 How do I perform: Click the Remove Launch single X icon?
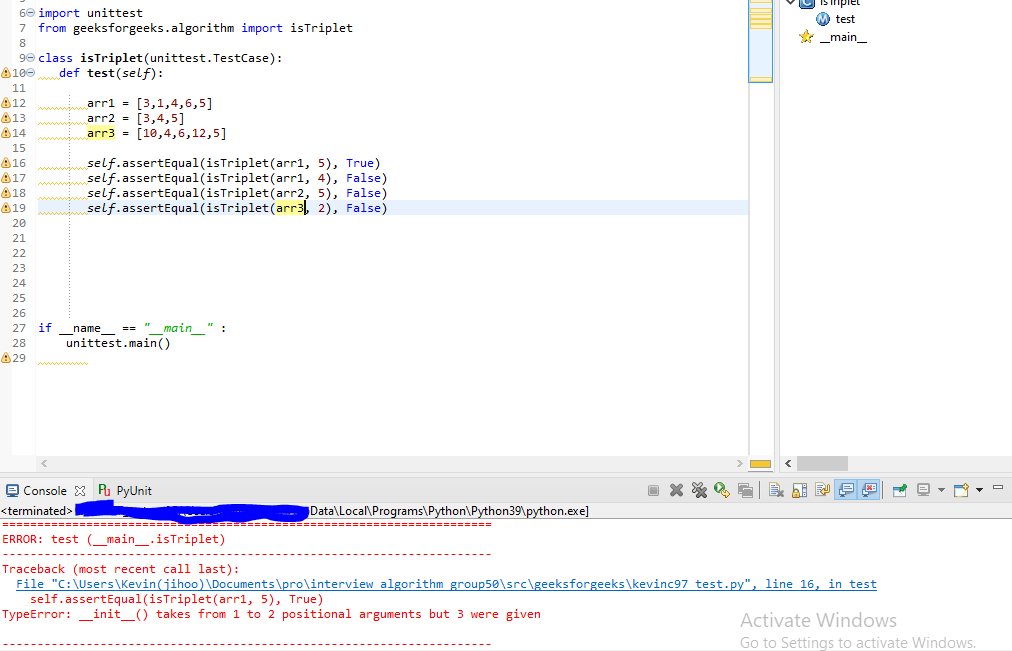676,490
